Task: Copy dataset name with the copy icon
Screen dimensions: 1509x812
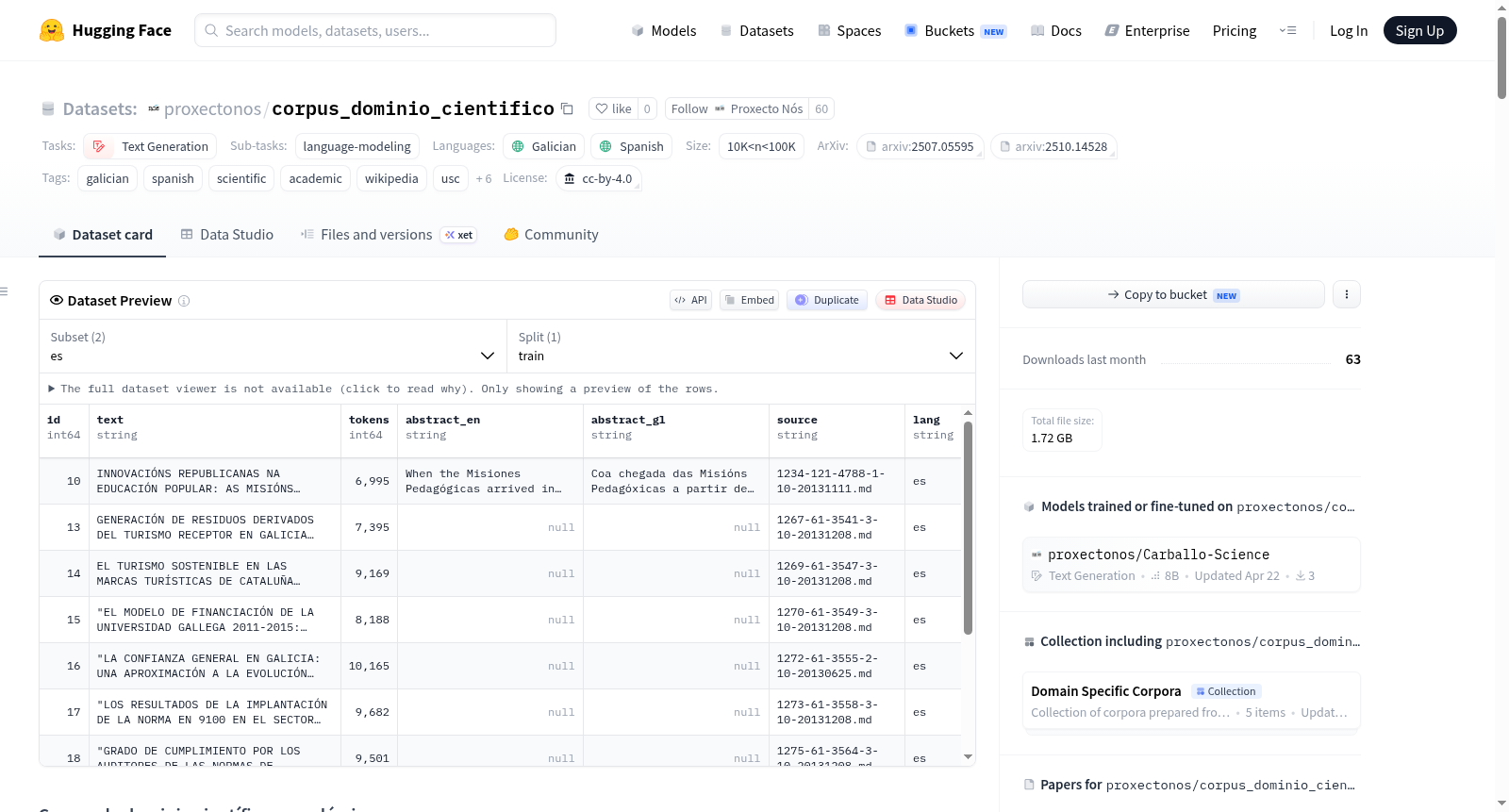Action: 567,108
